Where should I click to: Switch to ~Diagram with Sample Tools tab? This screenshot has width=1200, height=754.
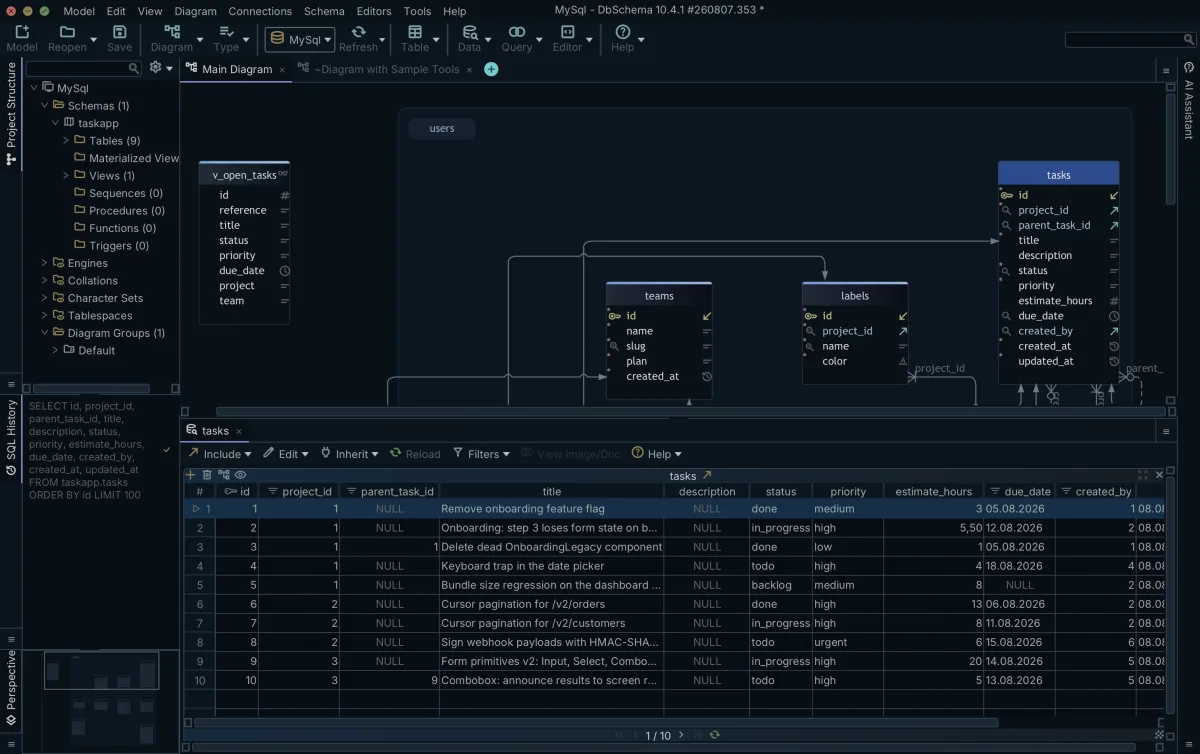(x=387, y=69)
